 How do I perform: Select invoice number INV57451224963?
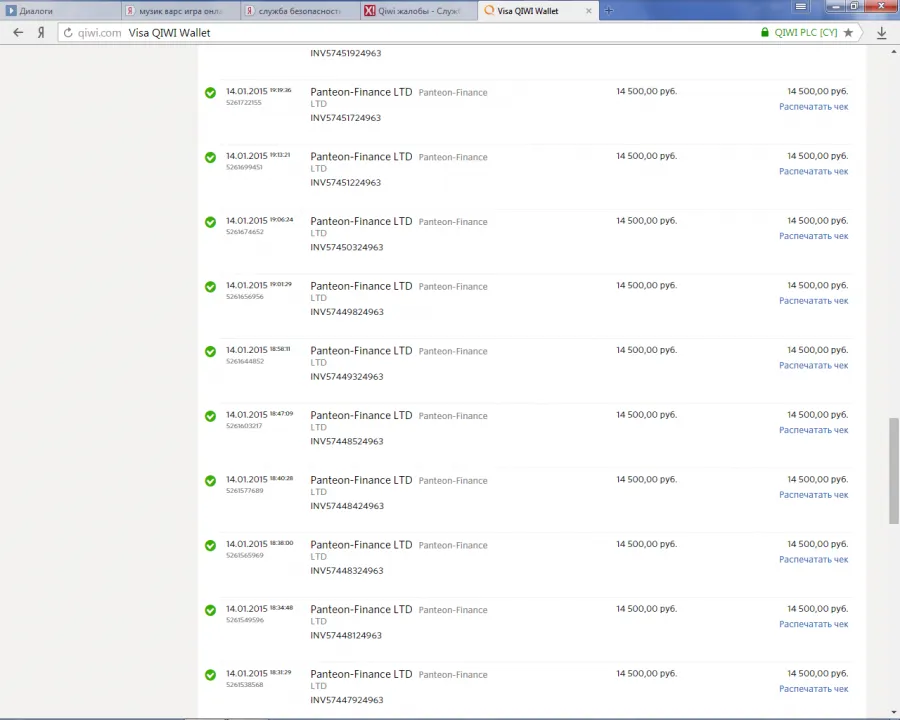346,183
